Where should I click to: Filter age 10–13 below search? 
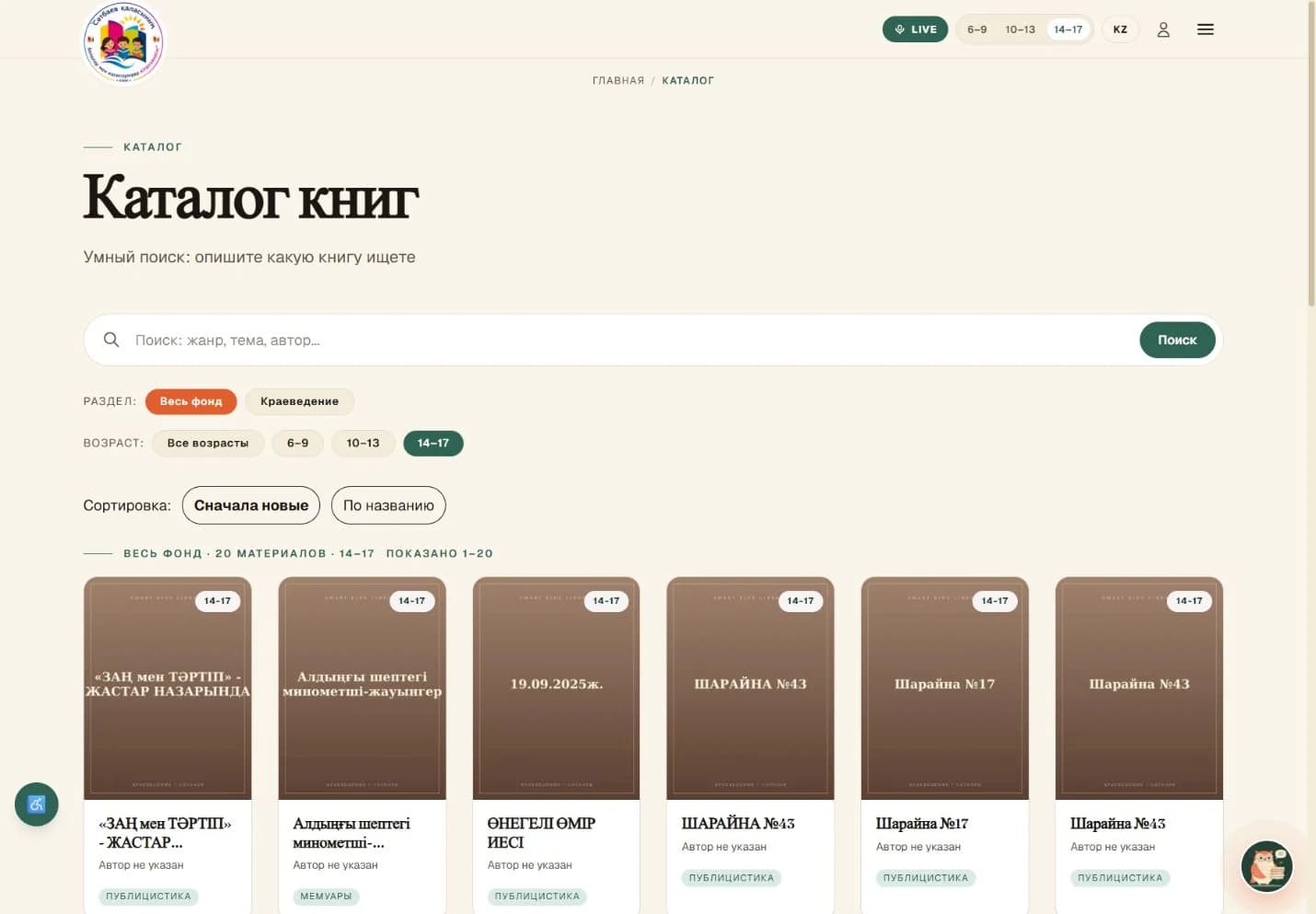pos(363,443)
